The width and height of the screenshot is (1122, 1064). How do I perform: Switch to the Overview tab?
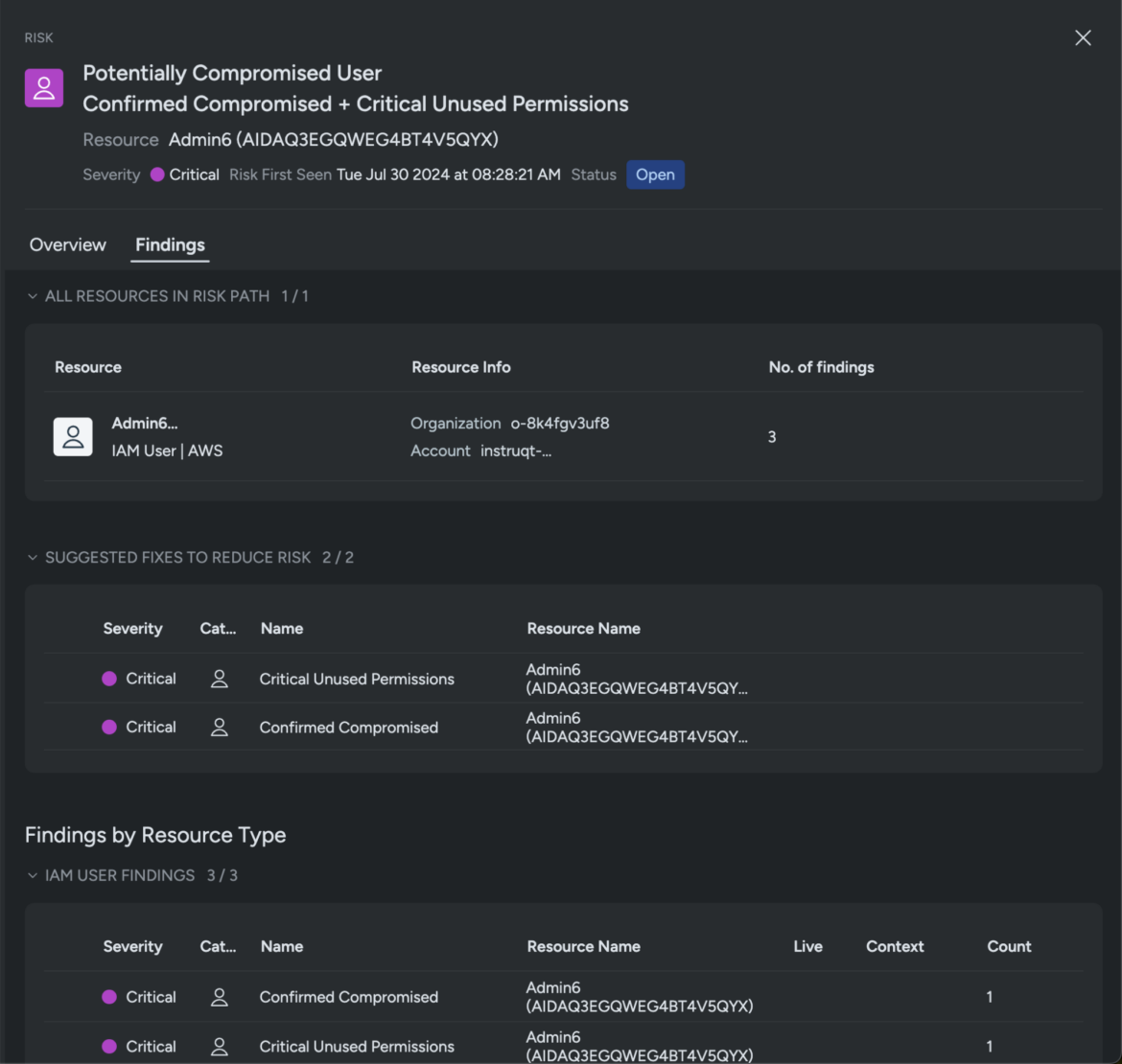68,244
